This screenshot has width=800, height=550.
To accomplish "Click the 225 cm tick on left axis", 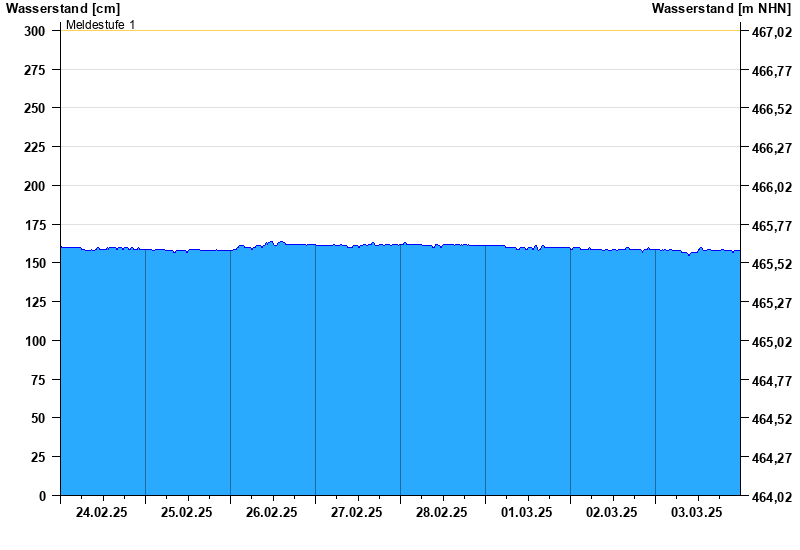I will 35,147.
